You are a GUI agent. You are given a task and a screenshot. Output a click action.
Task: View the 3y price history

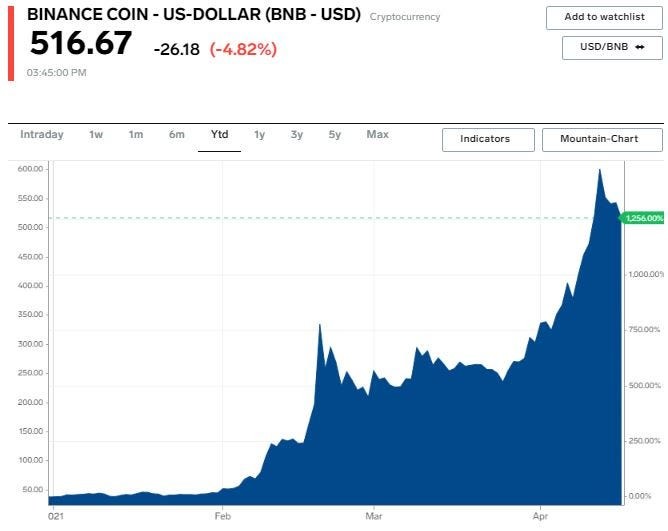297,135
